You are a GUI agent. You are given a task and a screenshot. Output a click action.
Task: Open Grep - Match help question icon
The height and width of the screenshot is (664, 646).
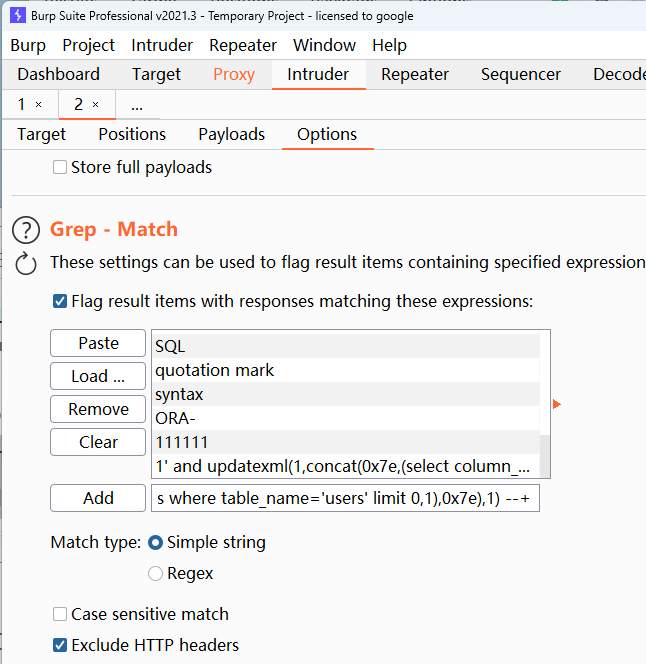tap(26, 230)
